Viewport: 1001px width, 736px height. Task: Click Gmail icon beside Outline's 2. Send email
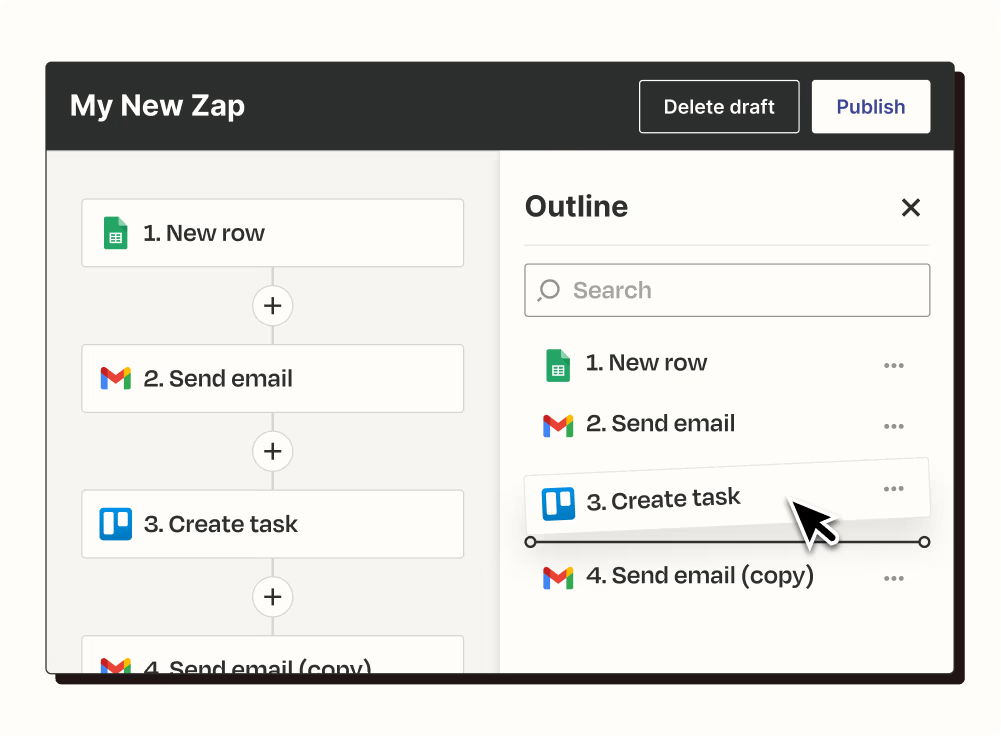point(558,425)
